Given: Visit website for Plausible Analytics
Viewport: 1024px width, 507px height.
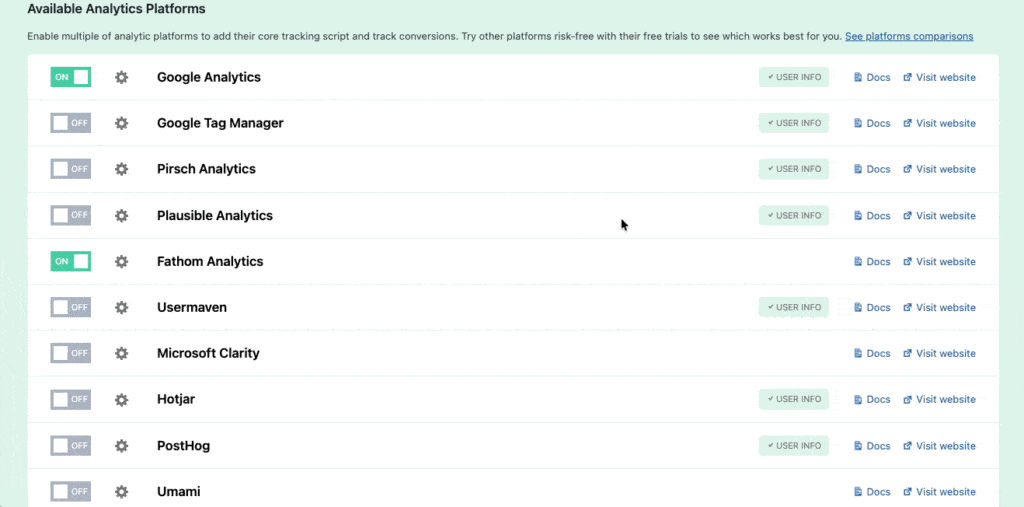Looking at the screenshot, I should (x=939, y=215).
